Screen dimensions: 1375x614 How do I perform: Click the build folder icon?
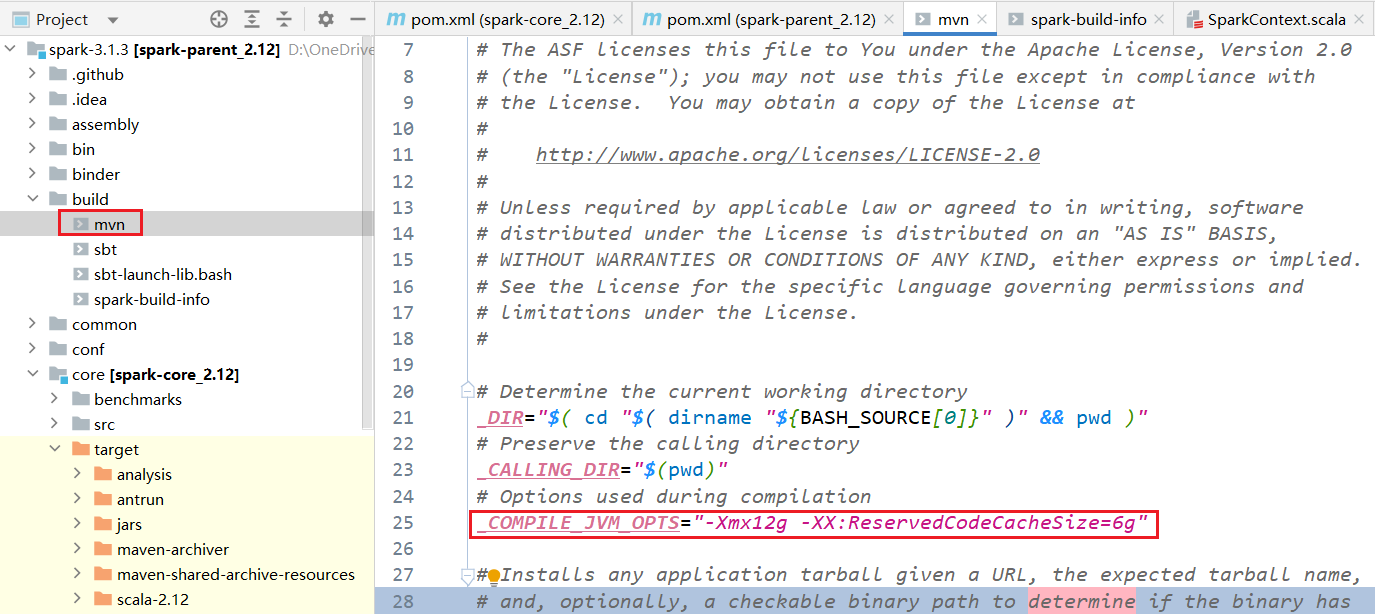pos(56,199)
